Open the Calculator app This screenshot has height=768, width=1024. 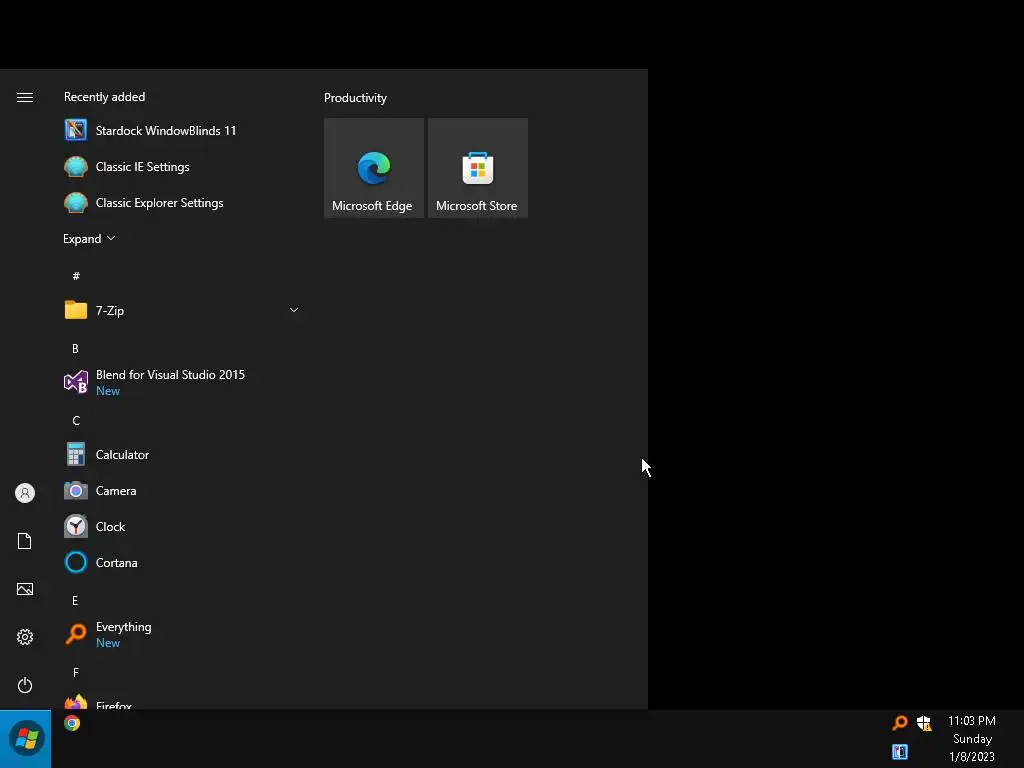point(182,455)
